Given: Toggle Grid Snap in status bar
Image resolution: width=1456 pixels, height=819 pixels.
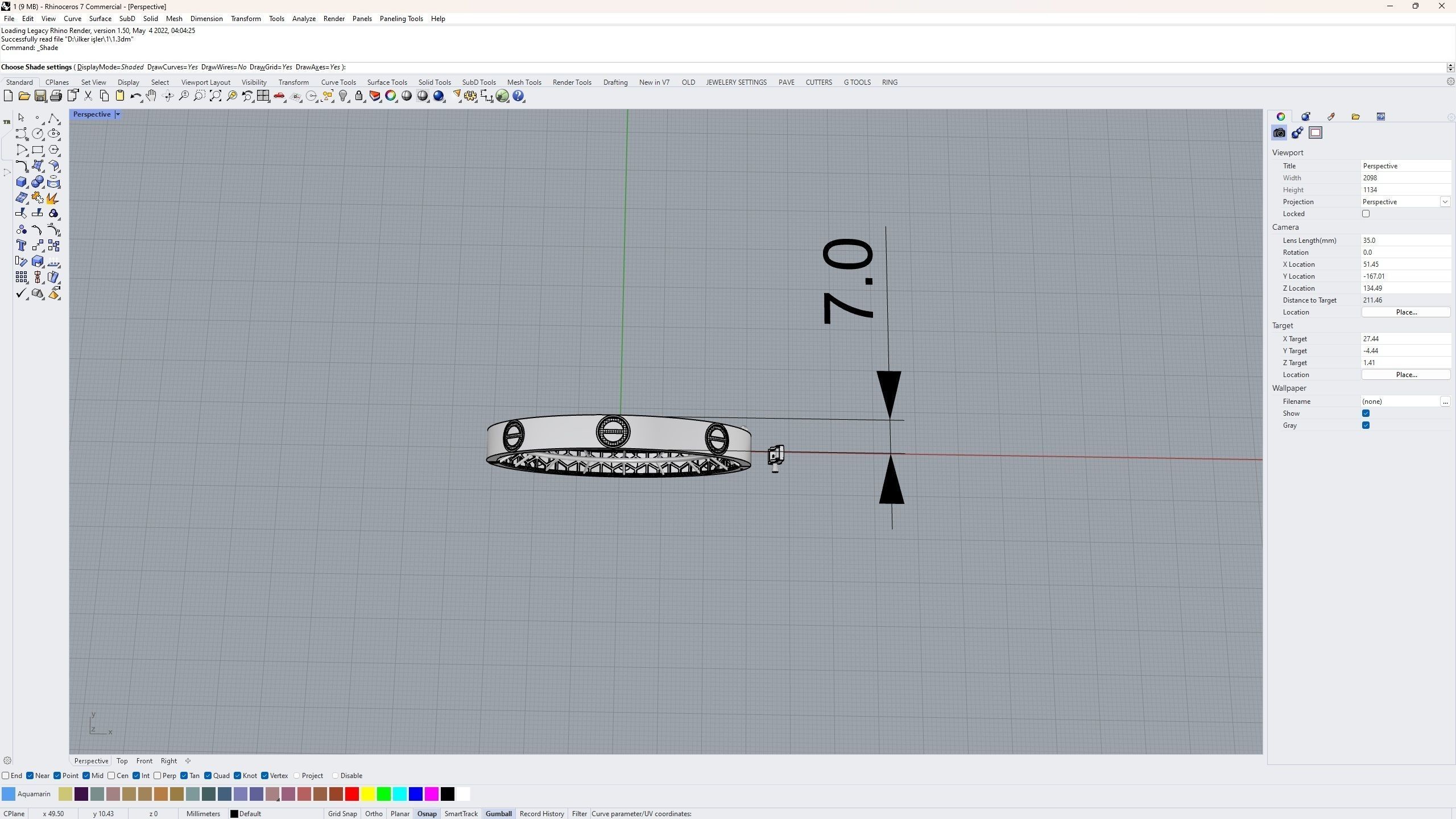Looking at the screenshot, I should pyautogui.click(x=342, y=814).
